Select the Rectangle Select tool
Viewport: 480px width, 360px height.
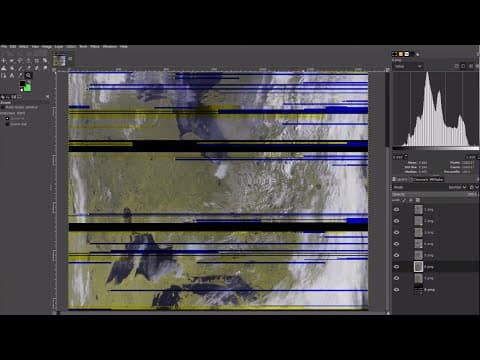[x=12, y=61]
